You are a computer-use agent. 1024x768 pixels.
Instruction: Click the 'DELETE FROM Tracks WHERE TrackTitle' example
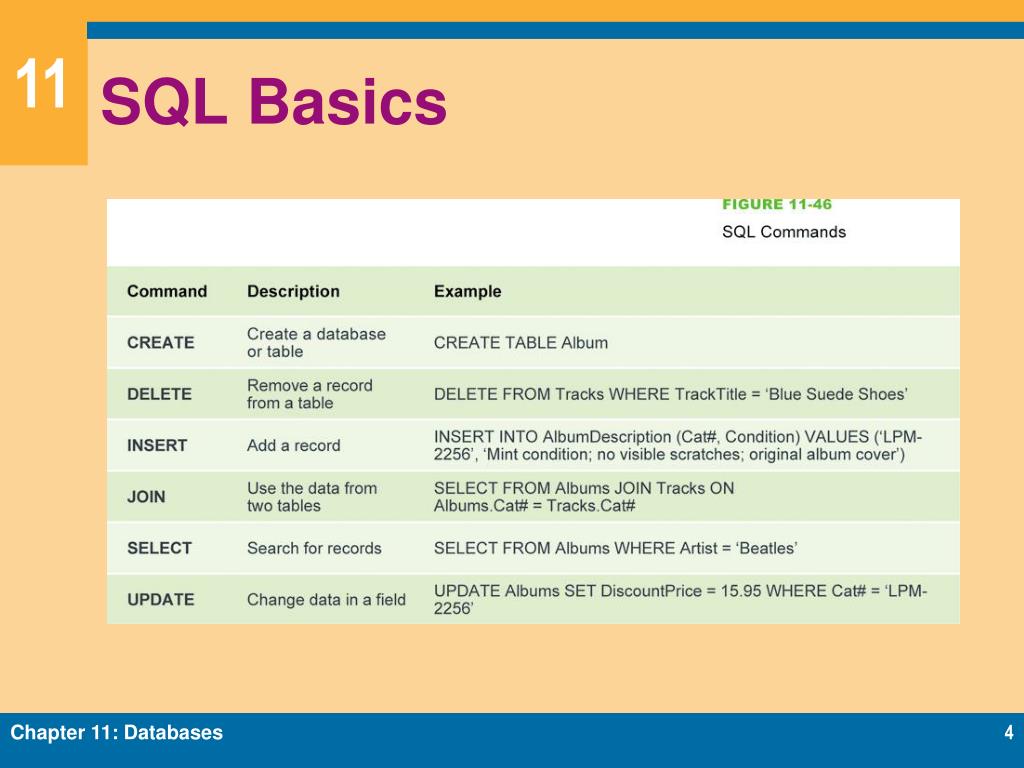click(x=671, y=394)
